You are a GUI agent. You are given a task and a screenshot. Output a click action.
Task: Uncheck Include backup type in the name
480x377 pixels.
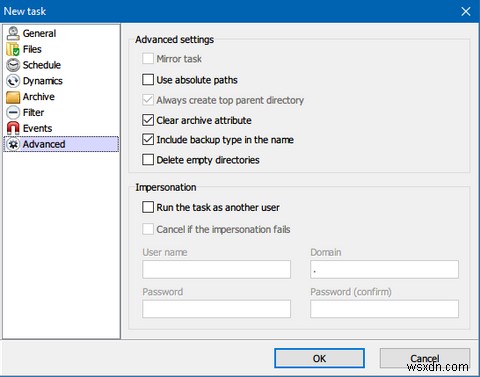(148, 140)
